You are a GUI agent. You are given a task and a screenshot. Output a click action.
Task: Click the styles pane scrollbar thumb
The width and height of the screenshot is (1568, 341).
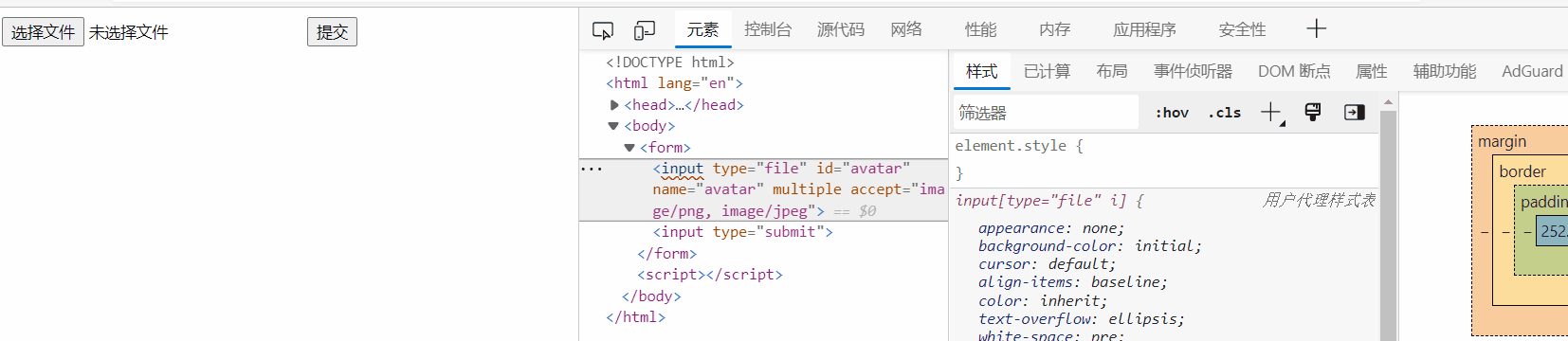[x=1388, y=225]
